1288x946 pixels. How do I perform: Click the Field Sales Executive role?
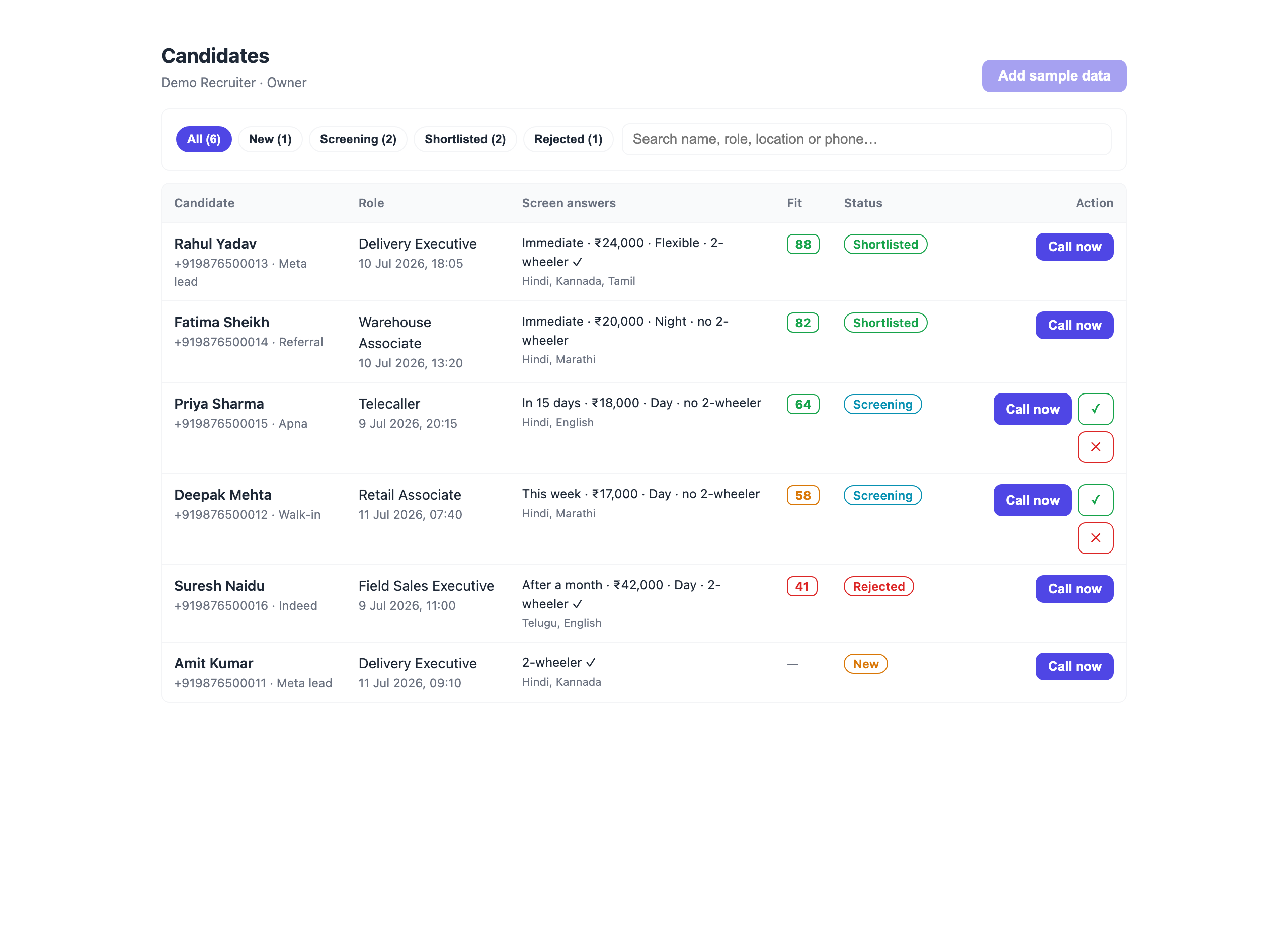click(x=426, y=585)
